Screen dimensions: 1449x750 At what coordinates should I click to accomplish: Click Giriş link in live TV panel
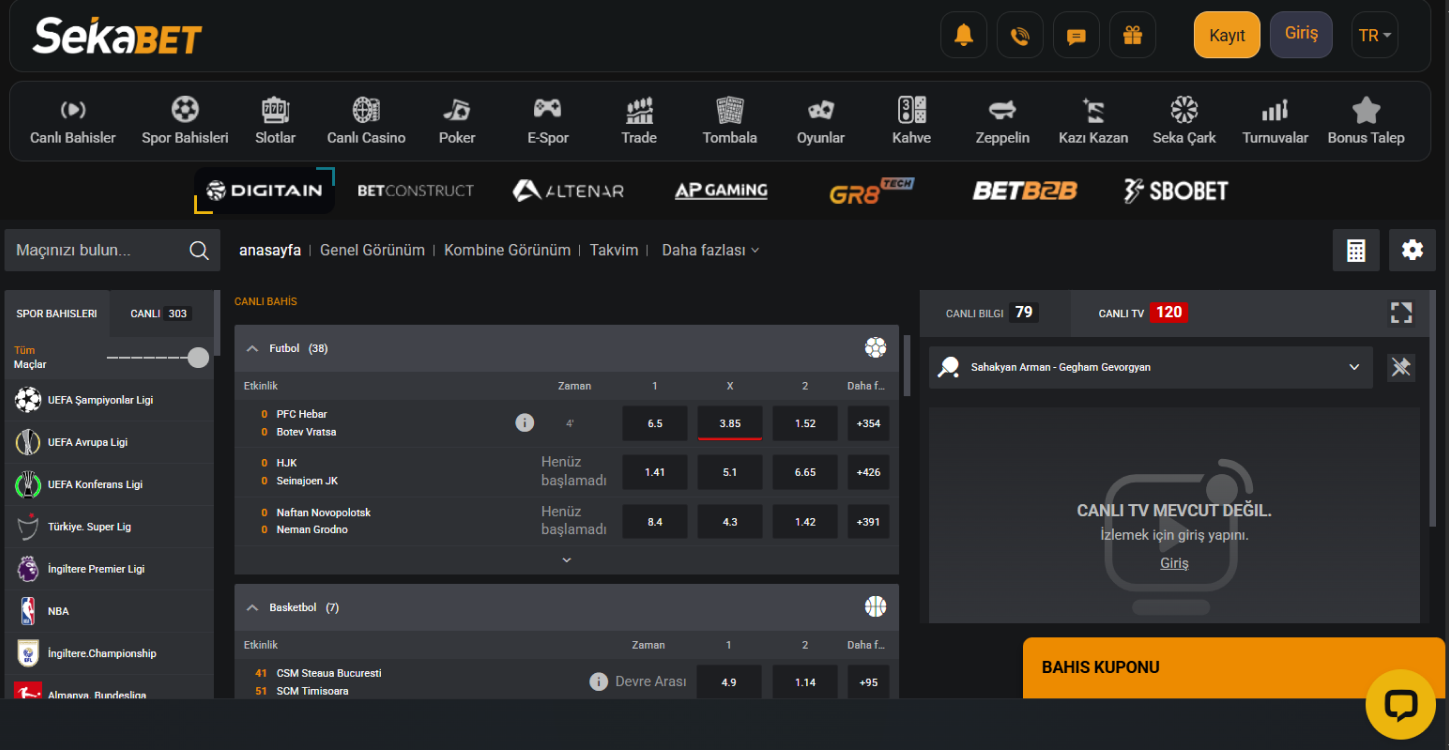click(x=1174, y=563)
